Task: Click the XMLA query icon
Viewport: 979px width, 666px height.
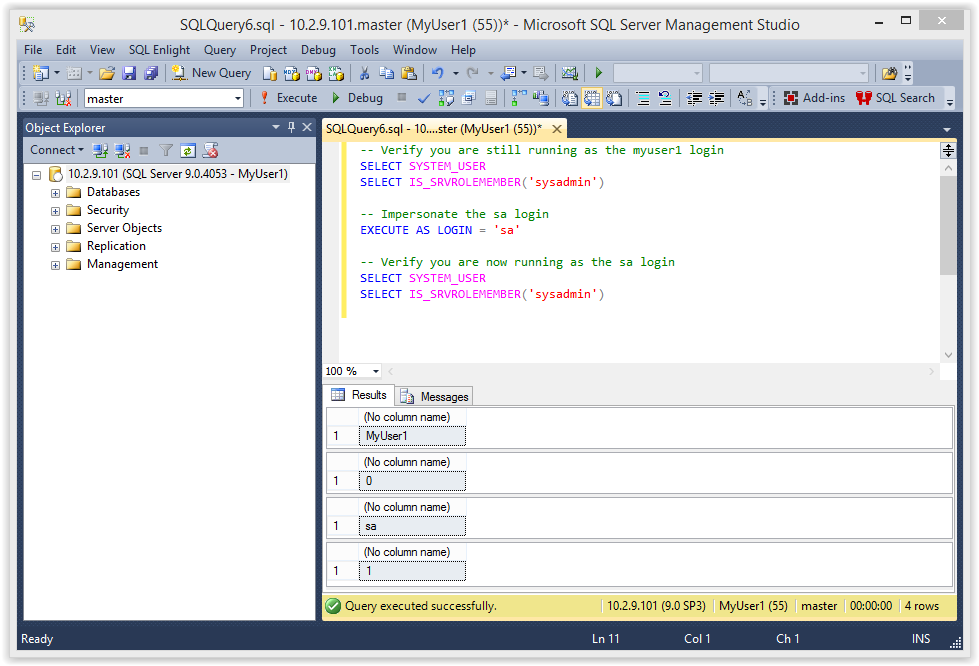Action: pos(336,73)
